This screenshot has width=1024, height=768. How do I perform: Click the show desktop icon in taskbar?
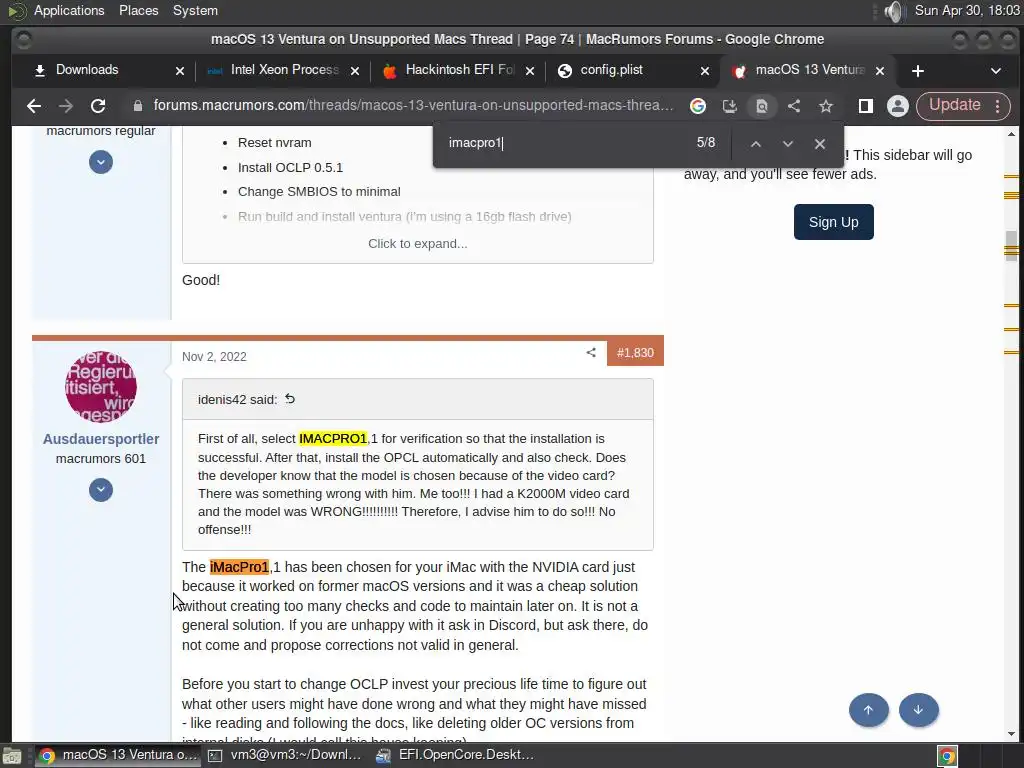coord(12,756)
